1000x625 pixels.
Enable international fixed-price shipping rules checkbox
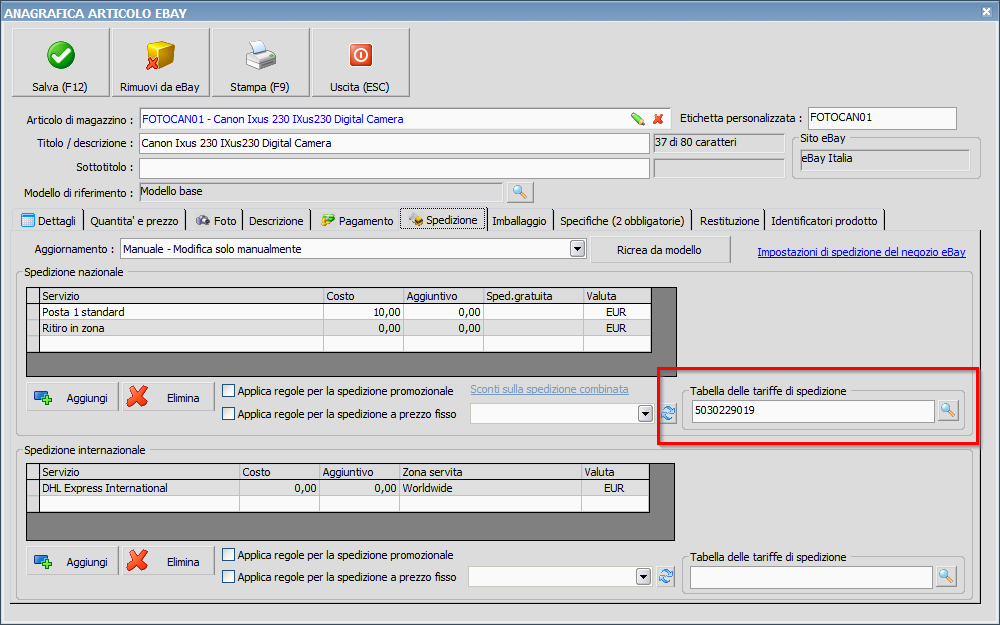click(x=228, y=577)
